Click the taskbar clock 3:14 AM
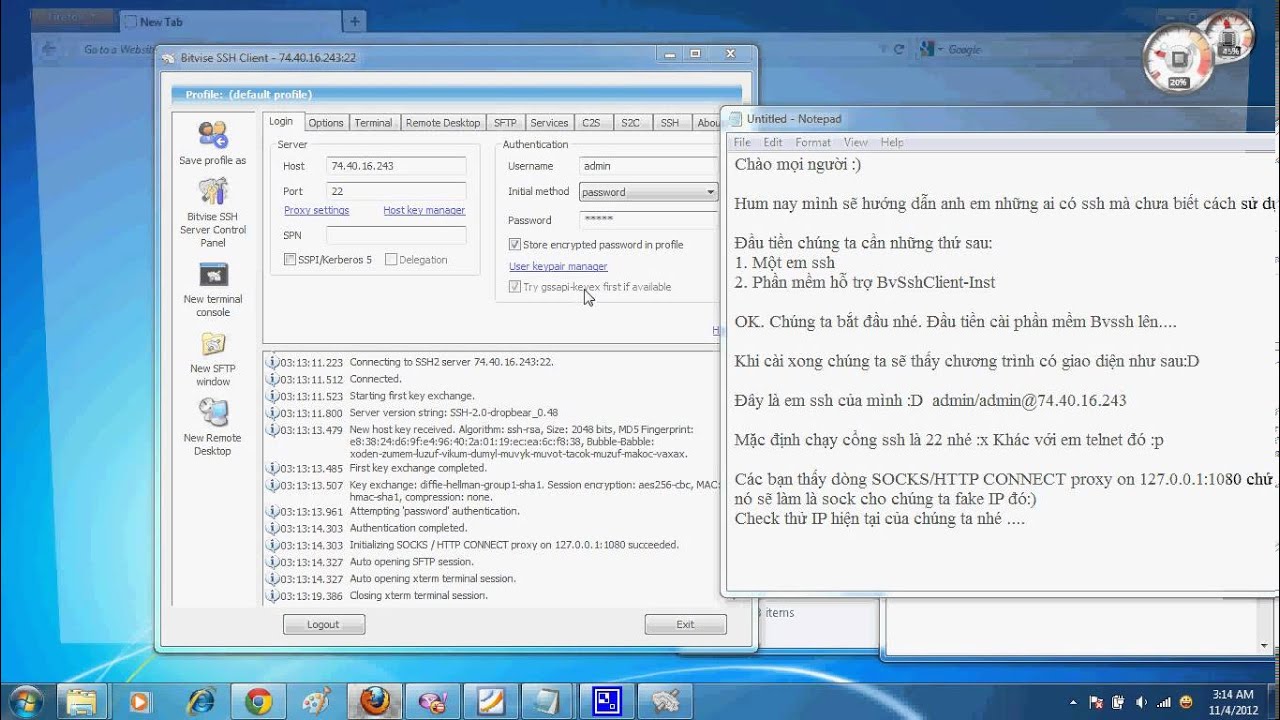Screen dimensions: 1280x720 1233,701
